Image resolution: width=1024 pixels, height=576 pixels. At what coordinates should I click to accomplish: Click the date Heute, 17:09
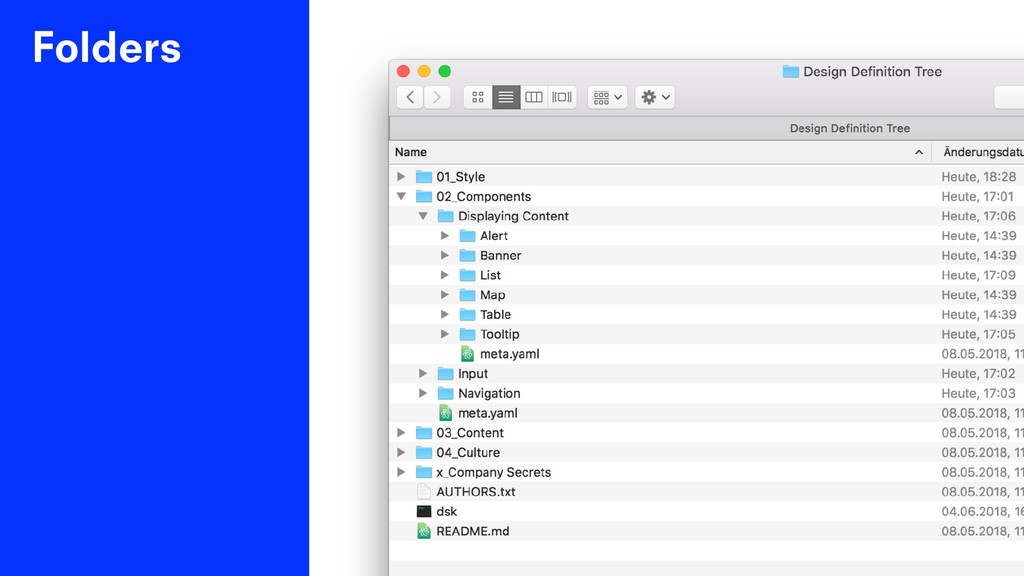[978, 275]
